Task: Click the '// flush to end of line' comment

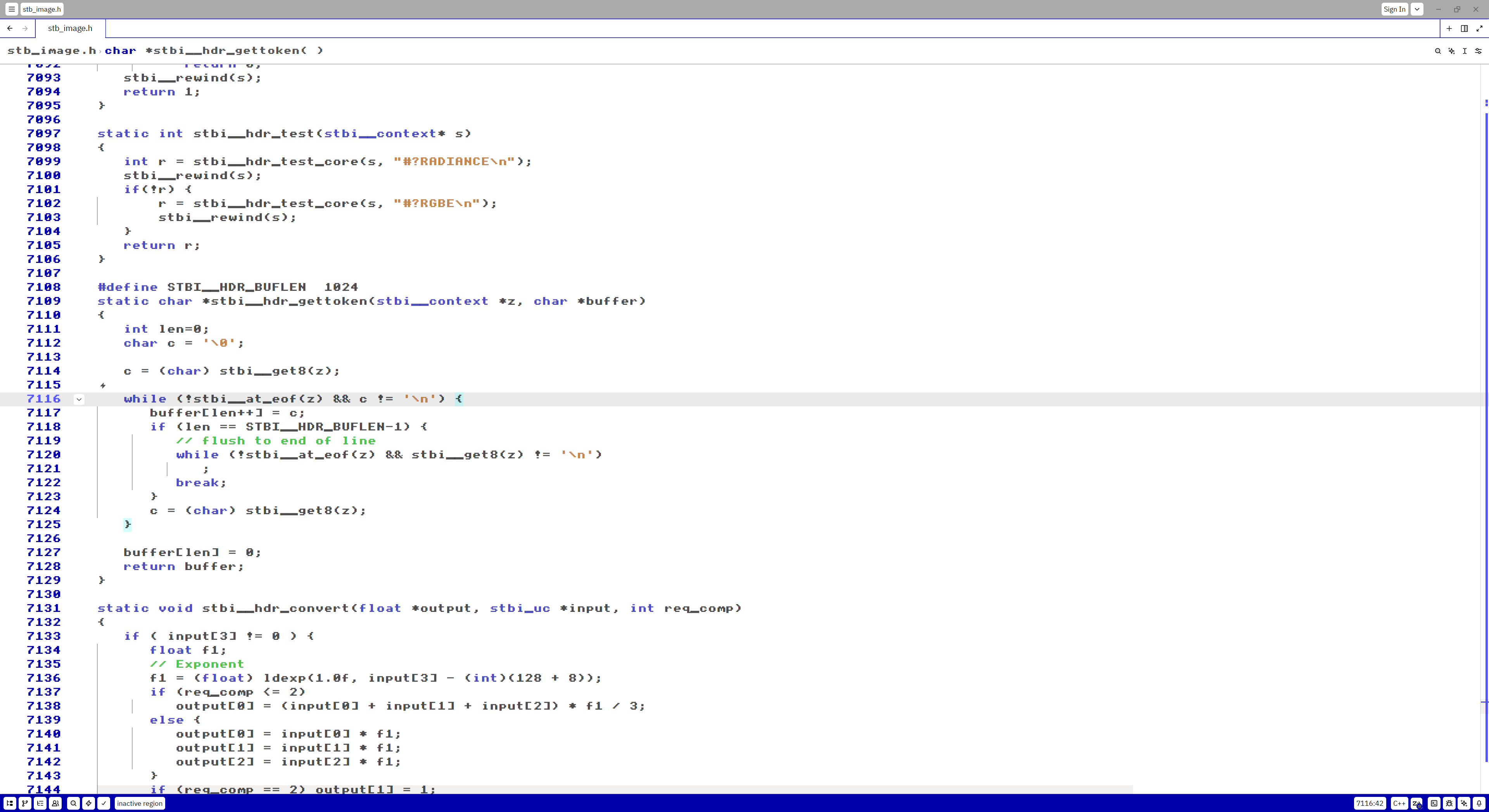Action: [x=276, y=441]
